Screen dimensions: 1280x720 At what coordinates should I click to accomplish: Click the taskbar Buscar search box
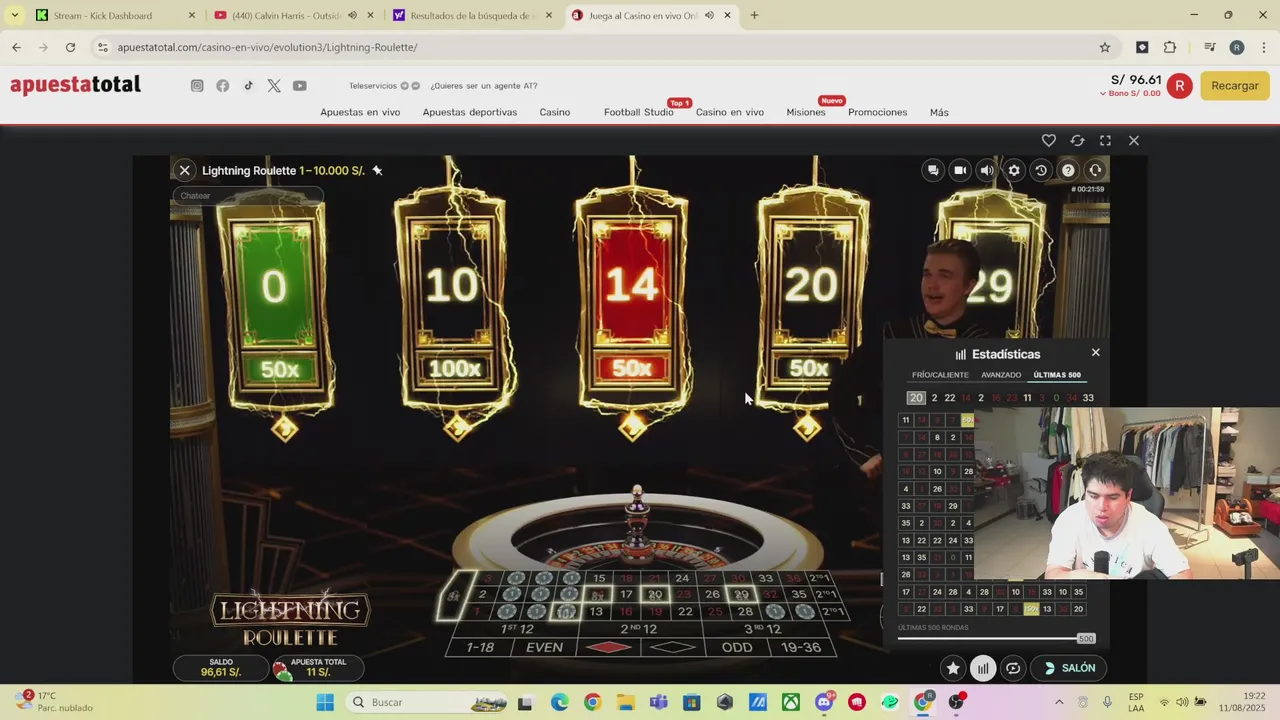(x=428, y=702)
